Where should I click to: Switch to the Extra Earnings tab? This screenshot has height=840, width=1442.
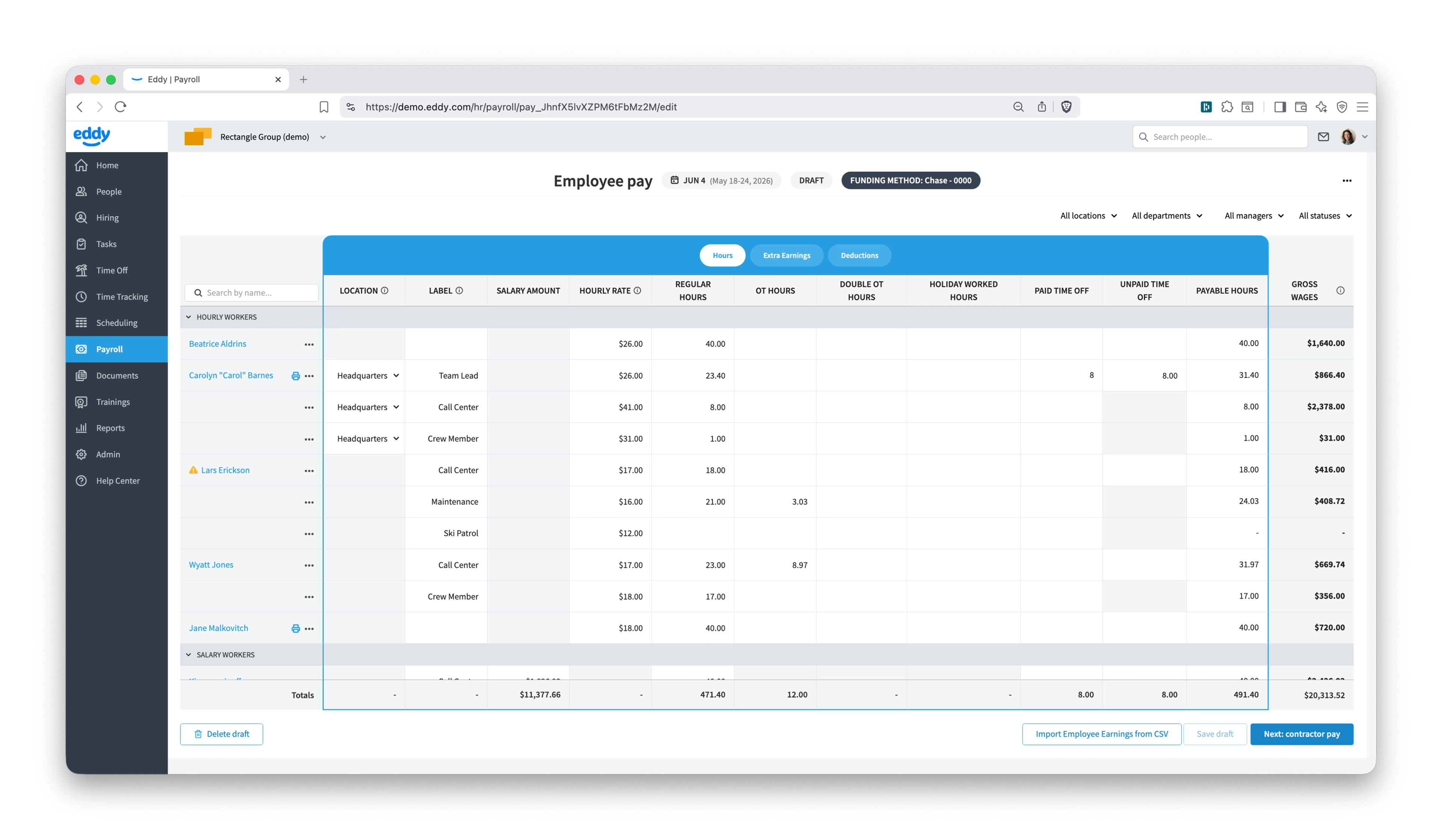pyautogui.click(x=786, y=255)
